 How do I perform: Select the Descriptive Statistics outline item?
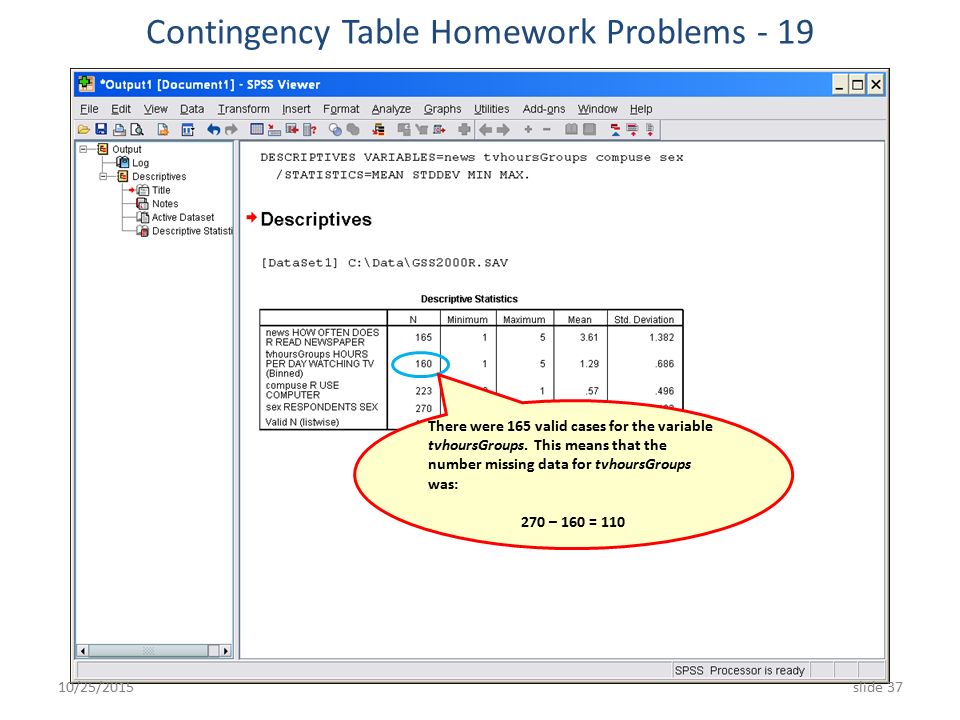192,231
